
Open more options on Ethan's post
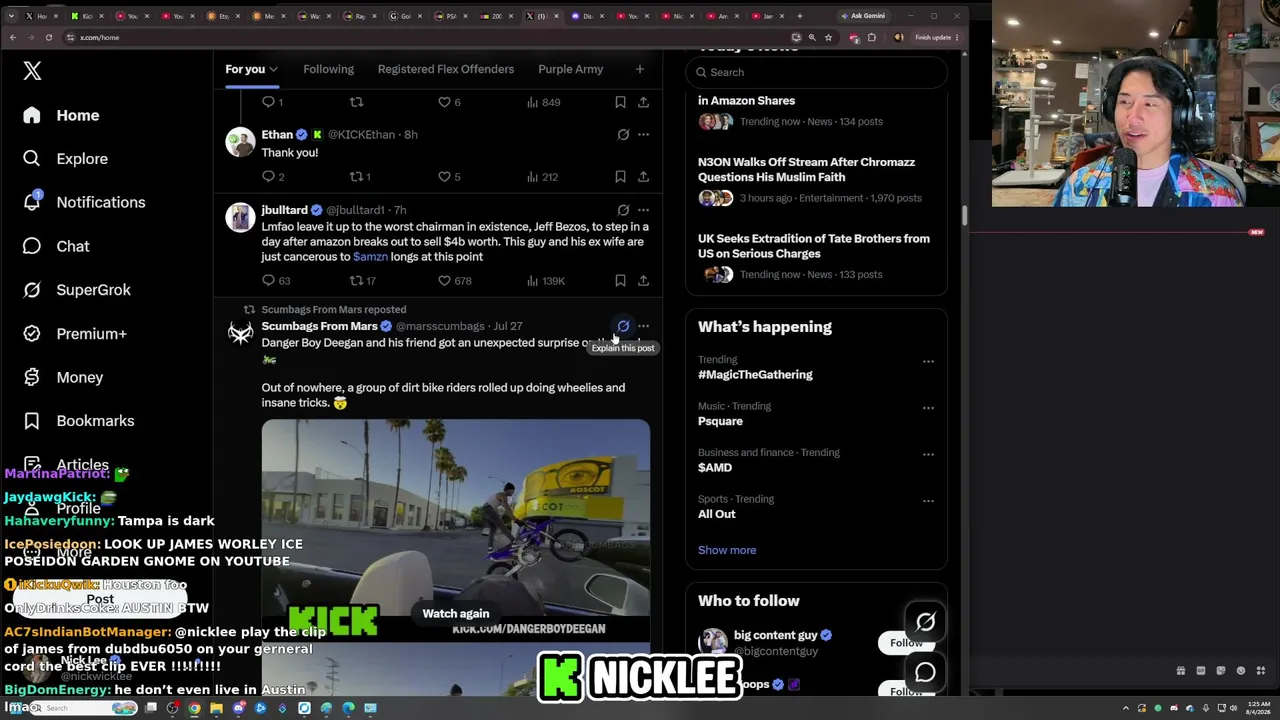pos(643,134)
